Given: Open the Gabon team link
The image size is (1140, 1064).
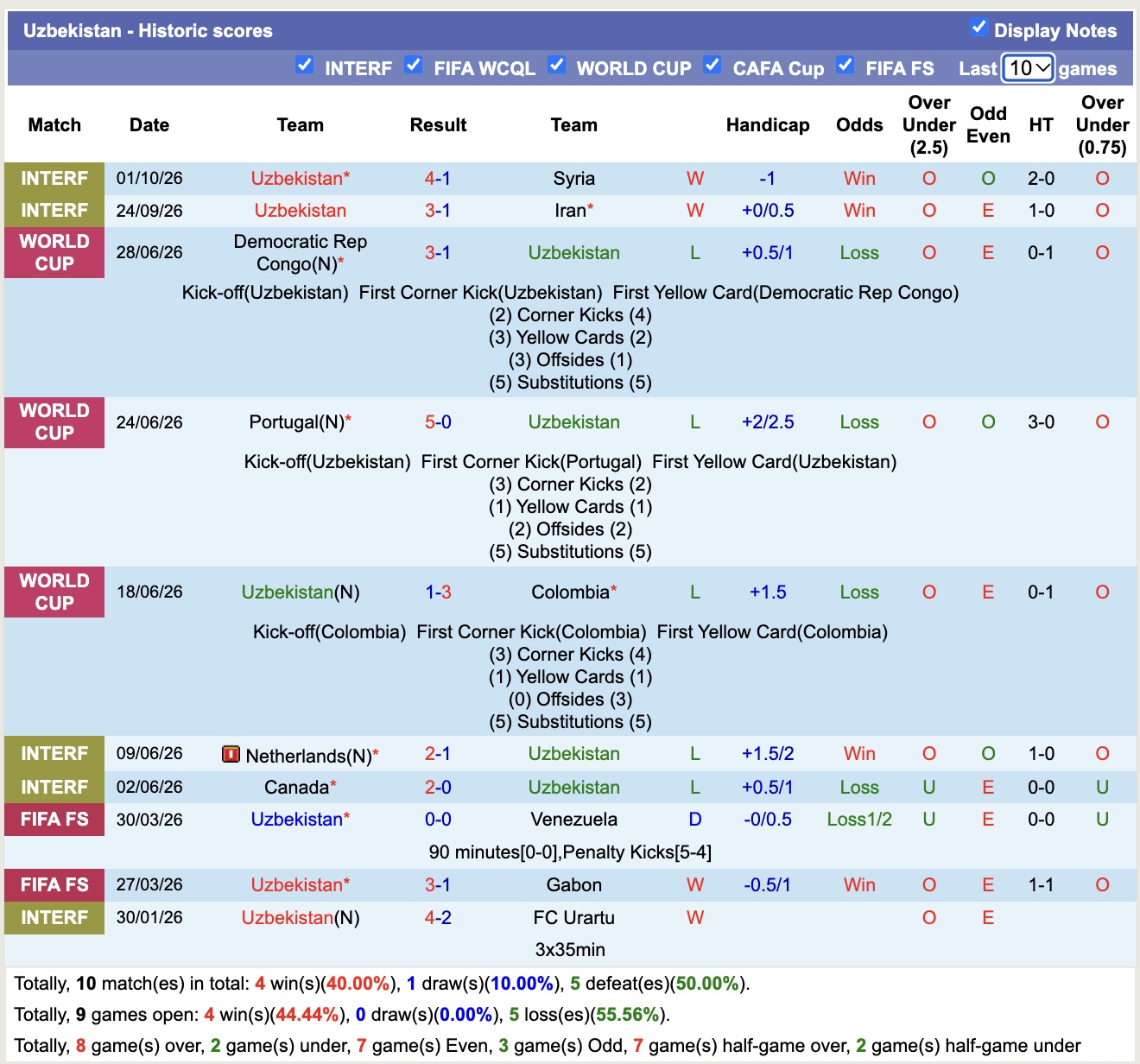Looking at the screenshot, I should (574, 885).
